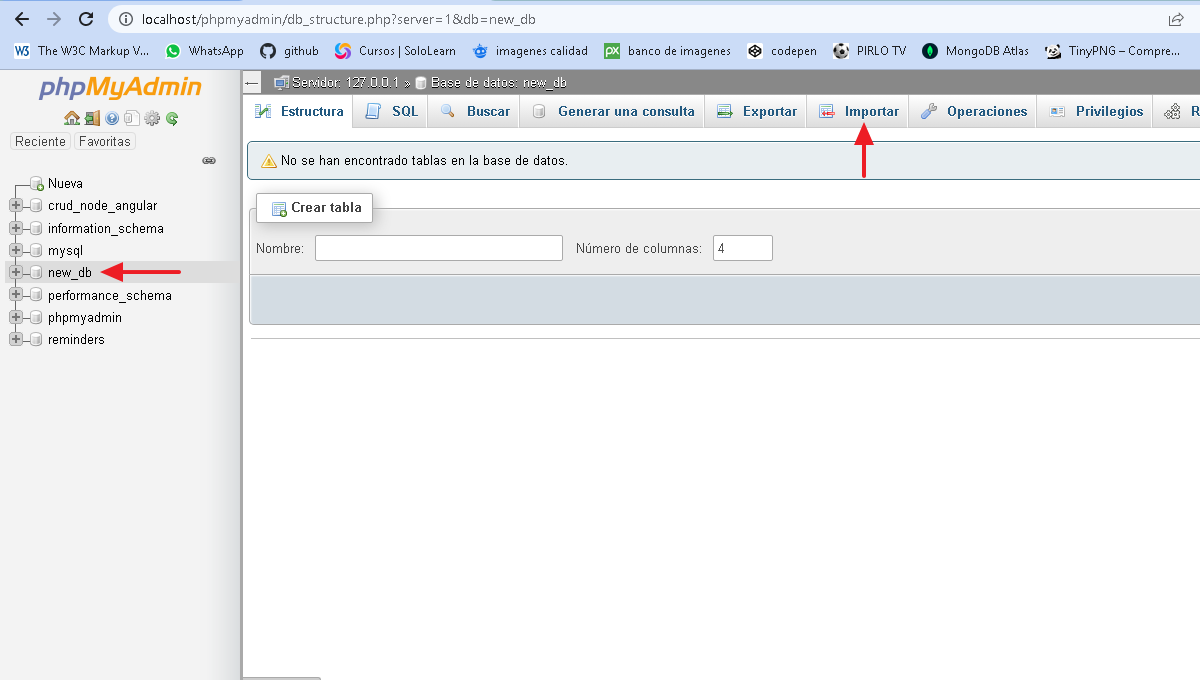The width and height of the screenshot is (1200, 680).
Task: Open the SQL query window icon
Action: tap(132, 118)
